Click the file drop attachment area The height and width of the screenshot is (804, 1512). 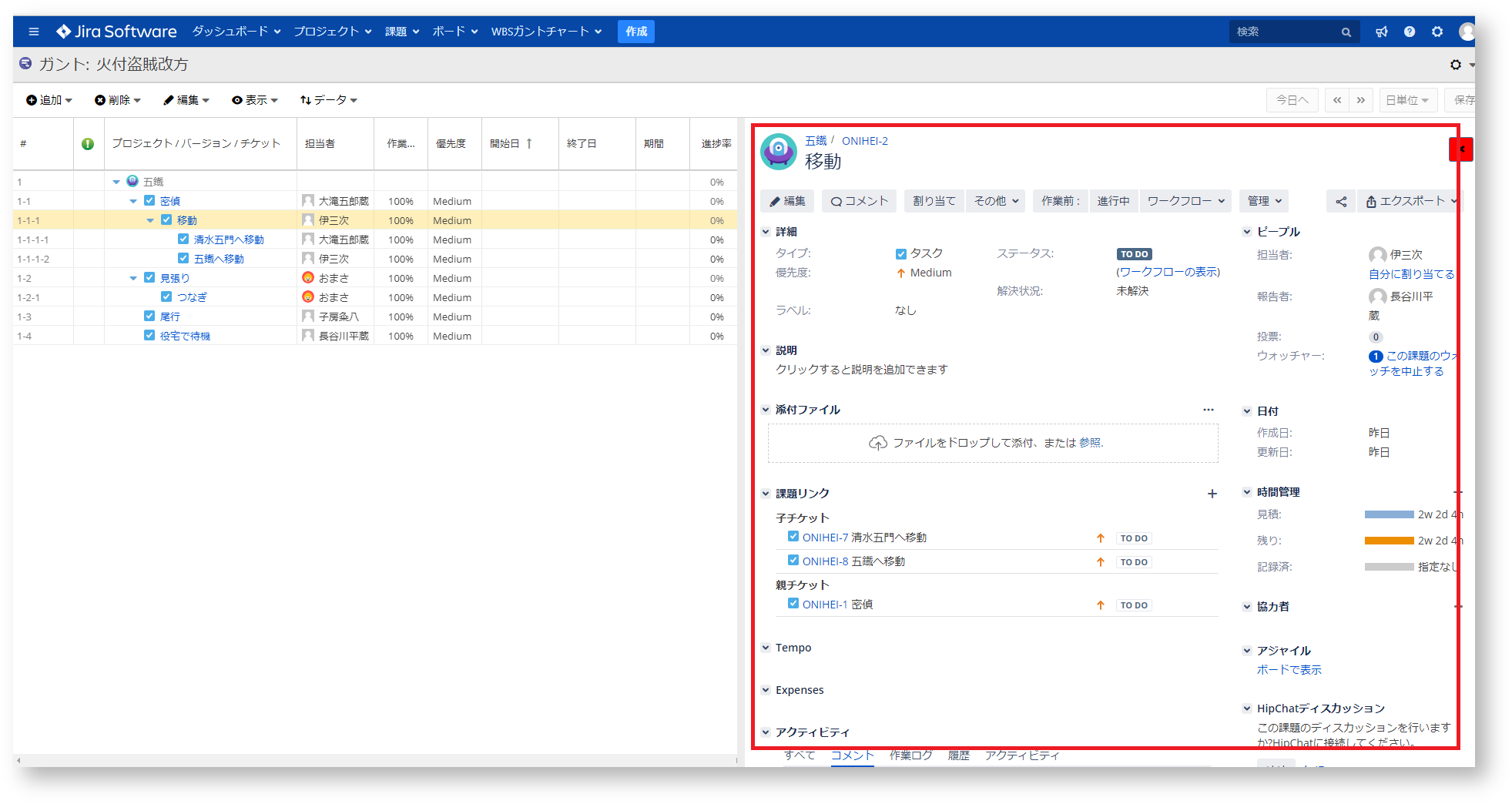(993, 443)
